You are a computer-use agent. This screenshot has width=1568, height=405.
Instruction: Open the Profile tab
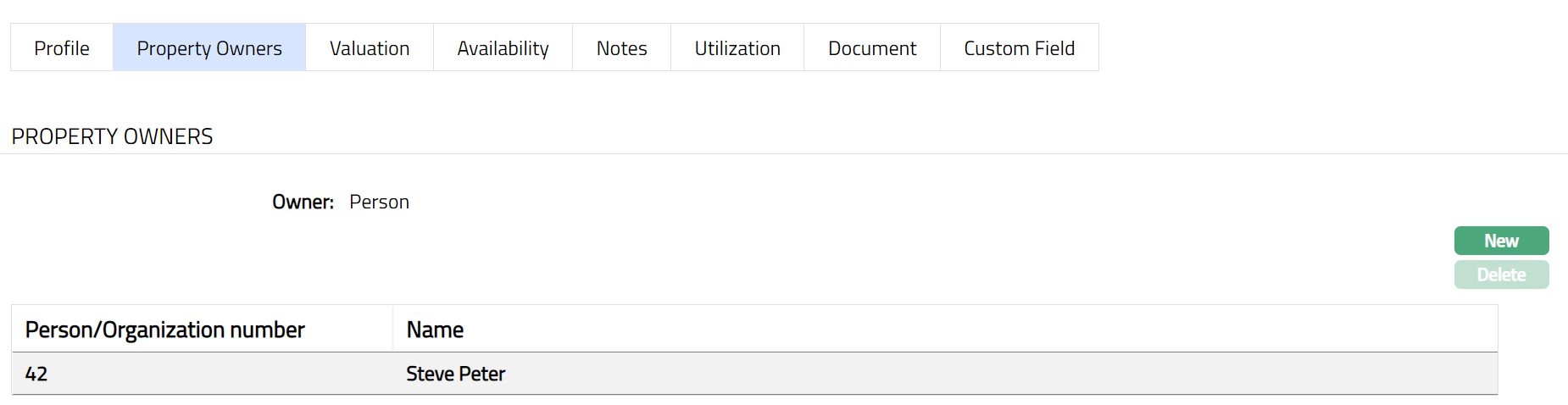[62, 48]
